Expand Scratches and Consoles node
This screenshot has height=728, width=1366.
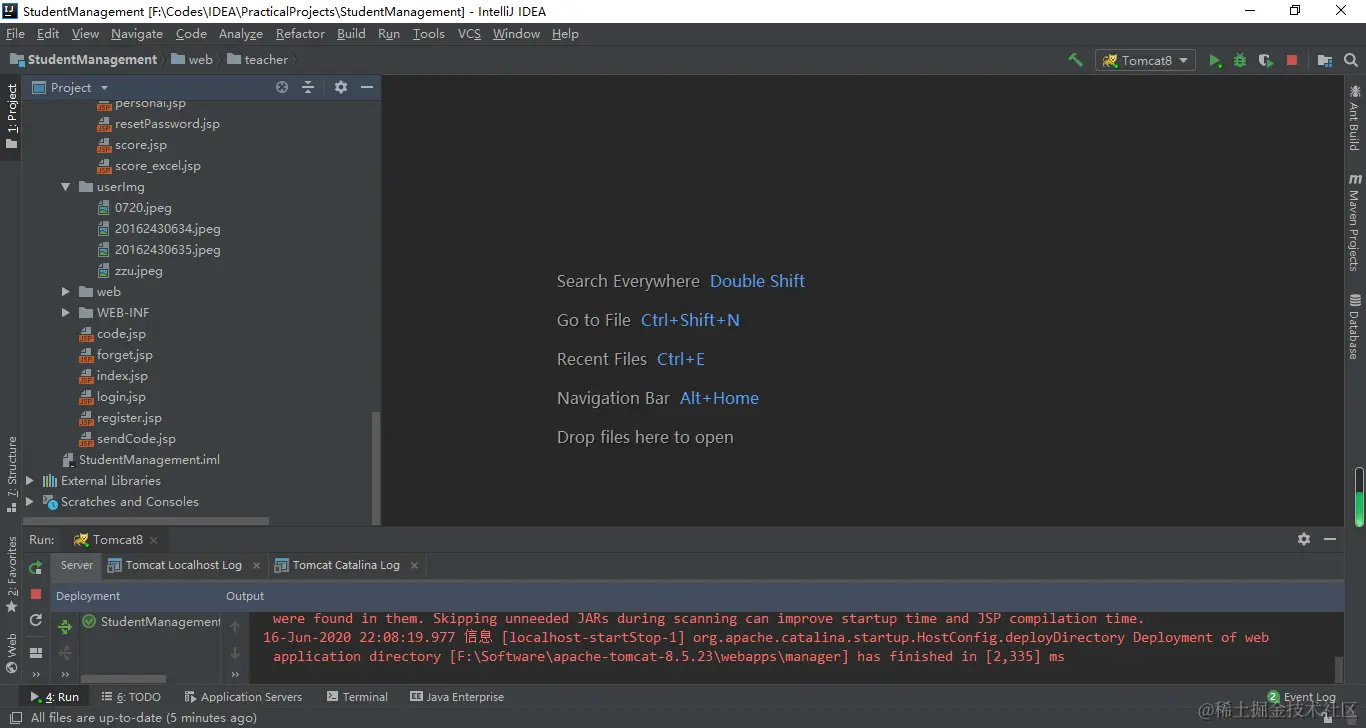[x=30, y=502]
